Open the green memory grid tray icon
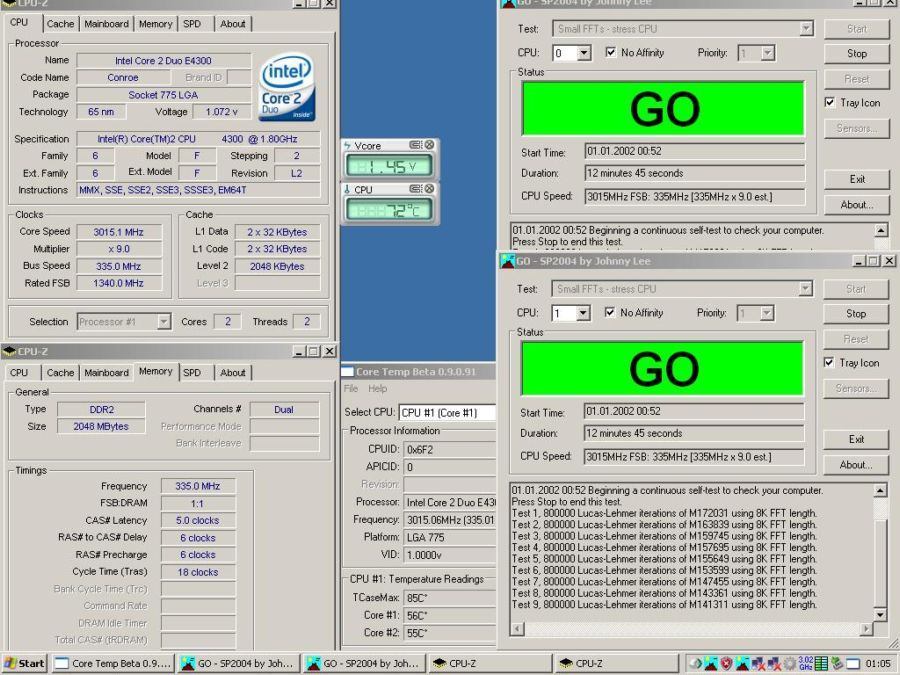 821,664
